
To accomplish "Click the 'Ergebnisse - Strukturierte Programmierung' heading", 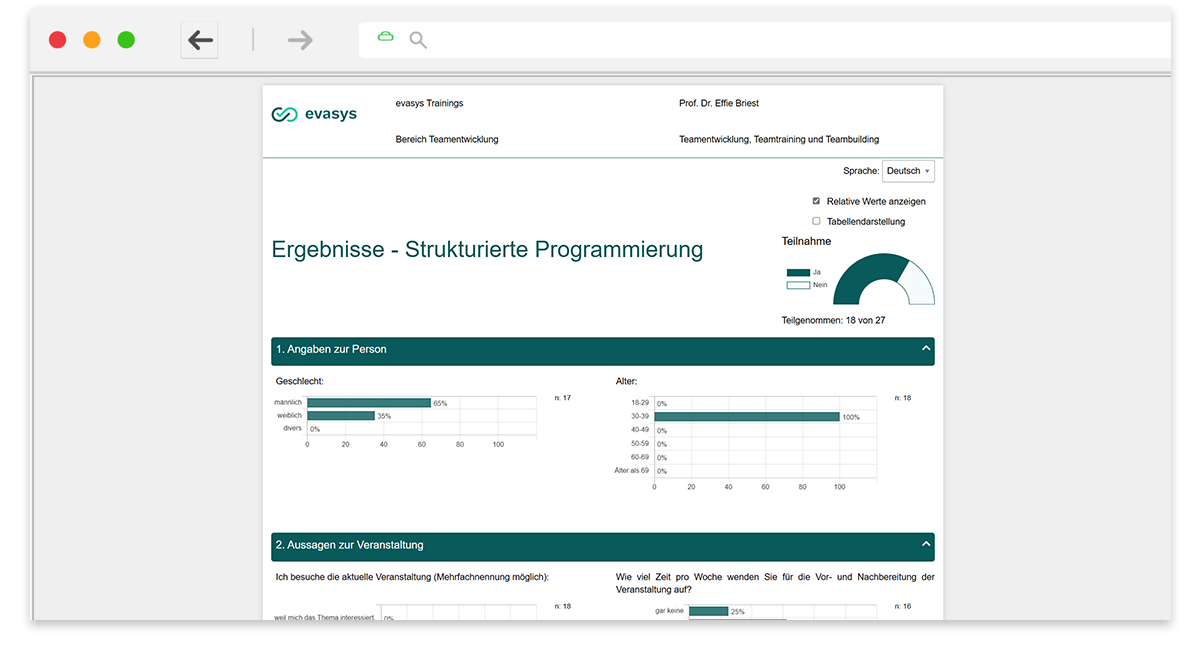I will coord(487,249).
